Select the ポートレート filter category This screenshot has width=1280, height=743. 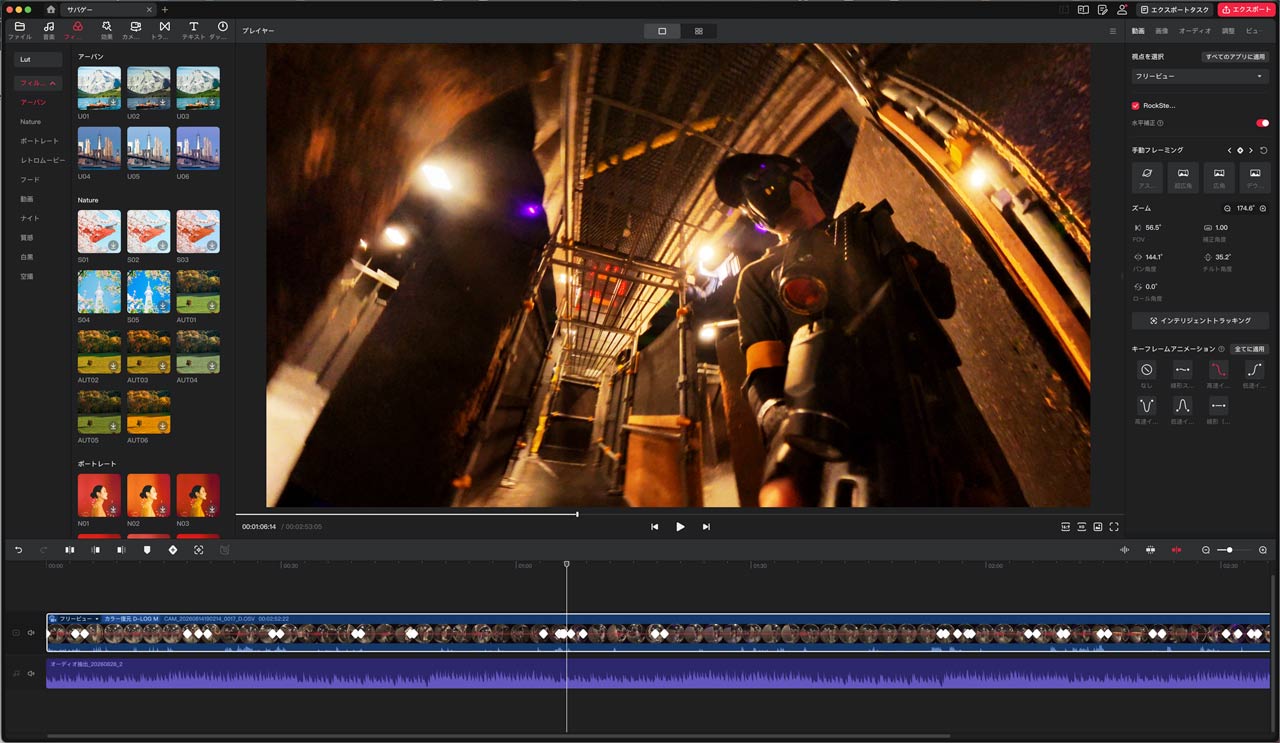coord(40,141)
